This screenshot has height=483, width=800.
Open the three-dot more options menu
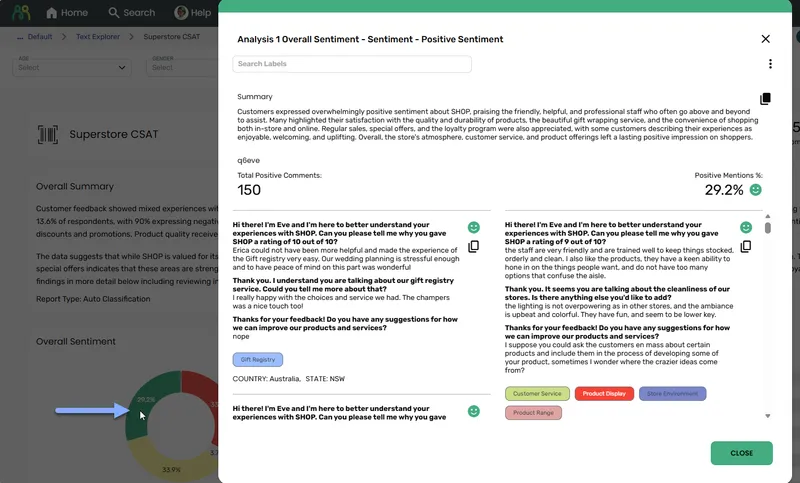click(x=770, y=64)
